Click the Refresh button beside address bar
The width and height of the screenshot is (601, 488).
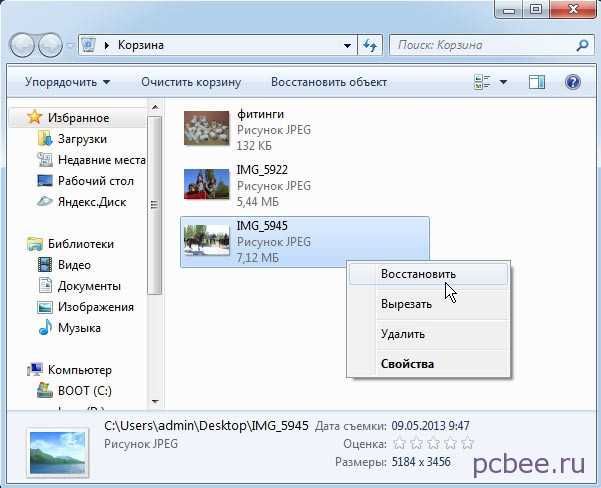pyautogui.click(x=370, y=45)
